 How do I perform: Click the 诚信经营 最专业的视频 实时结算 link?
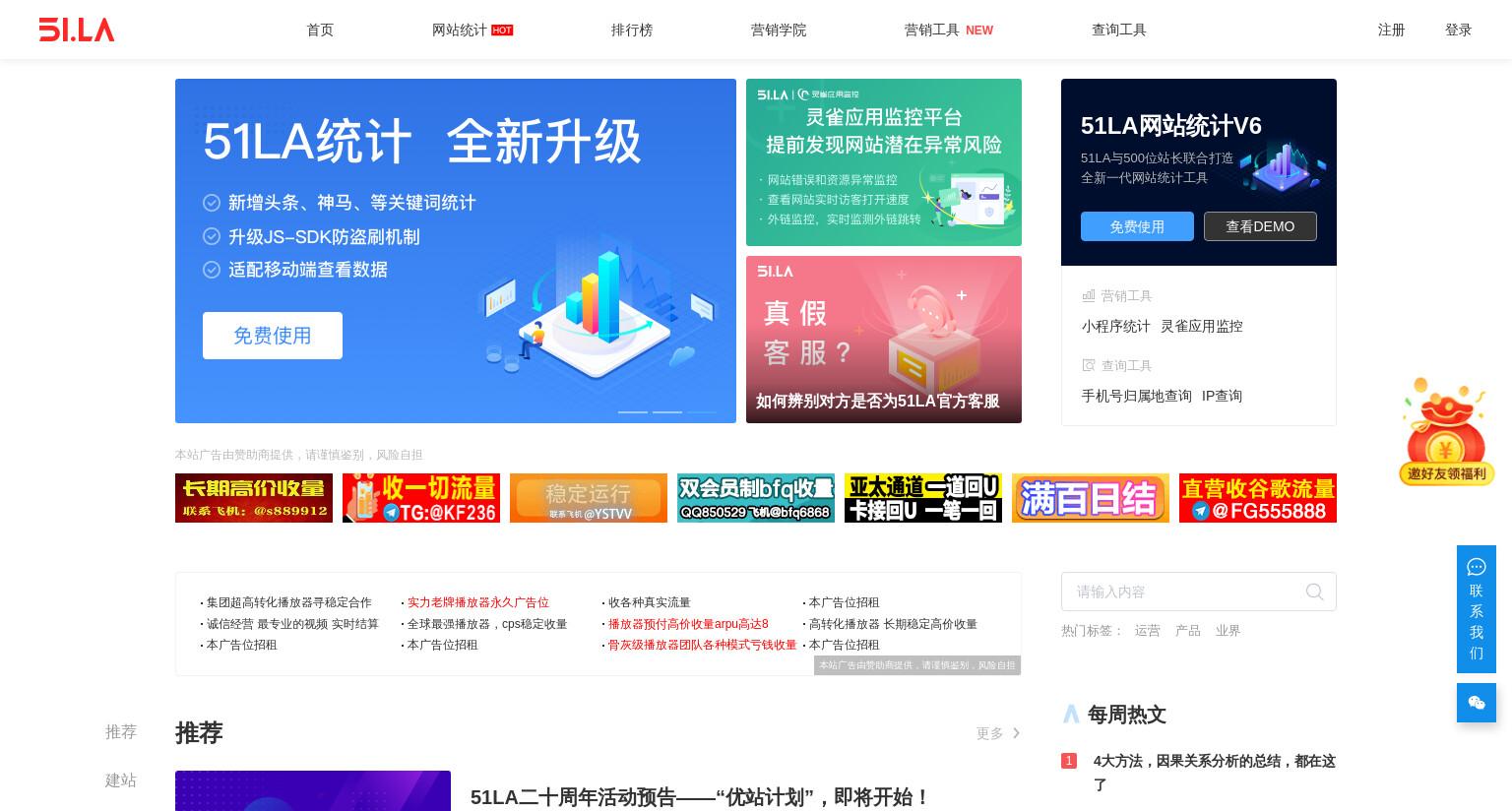tap(292, 624)
